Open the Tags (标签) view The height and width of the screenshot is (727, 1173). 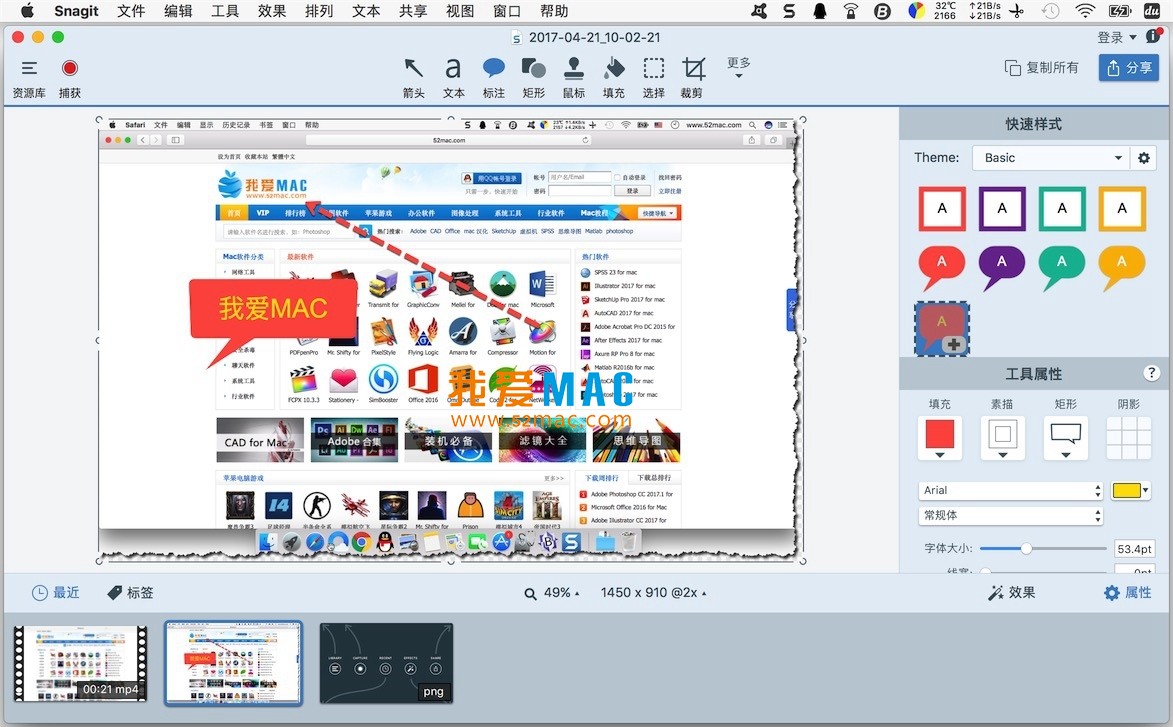(x=130, y=592)
